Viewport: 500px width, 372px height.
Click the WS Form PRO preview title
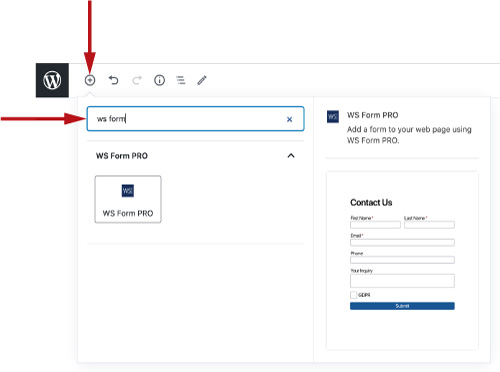pos(373,115)
